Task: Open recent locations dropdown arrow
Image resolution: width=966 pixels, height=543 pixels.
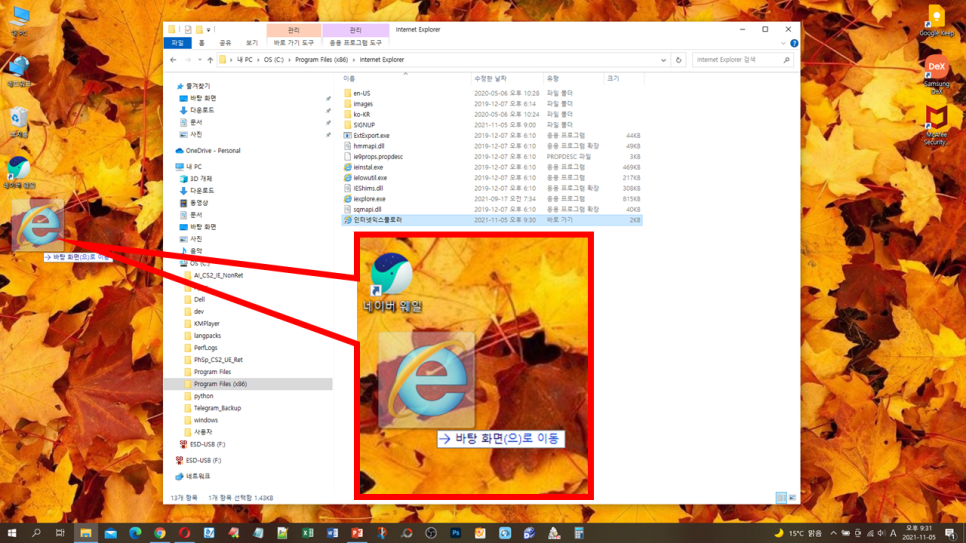Action: [x=200, y=60]
